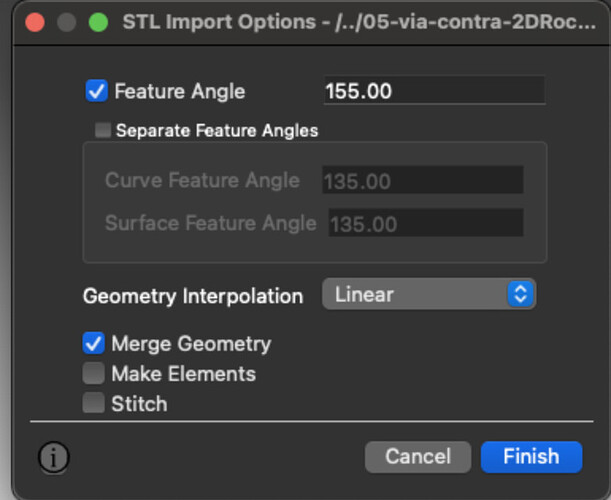
Task: Cancel the STL import dialog
Action: [418, 457]
